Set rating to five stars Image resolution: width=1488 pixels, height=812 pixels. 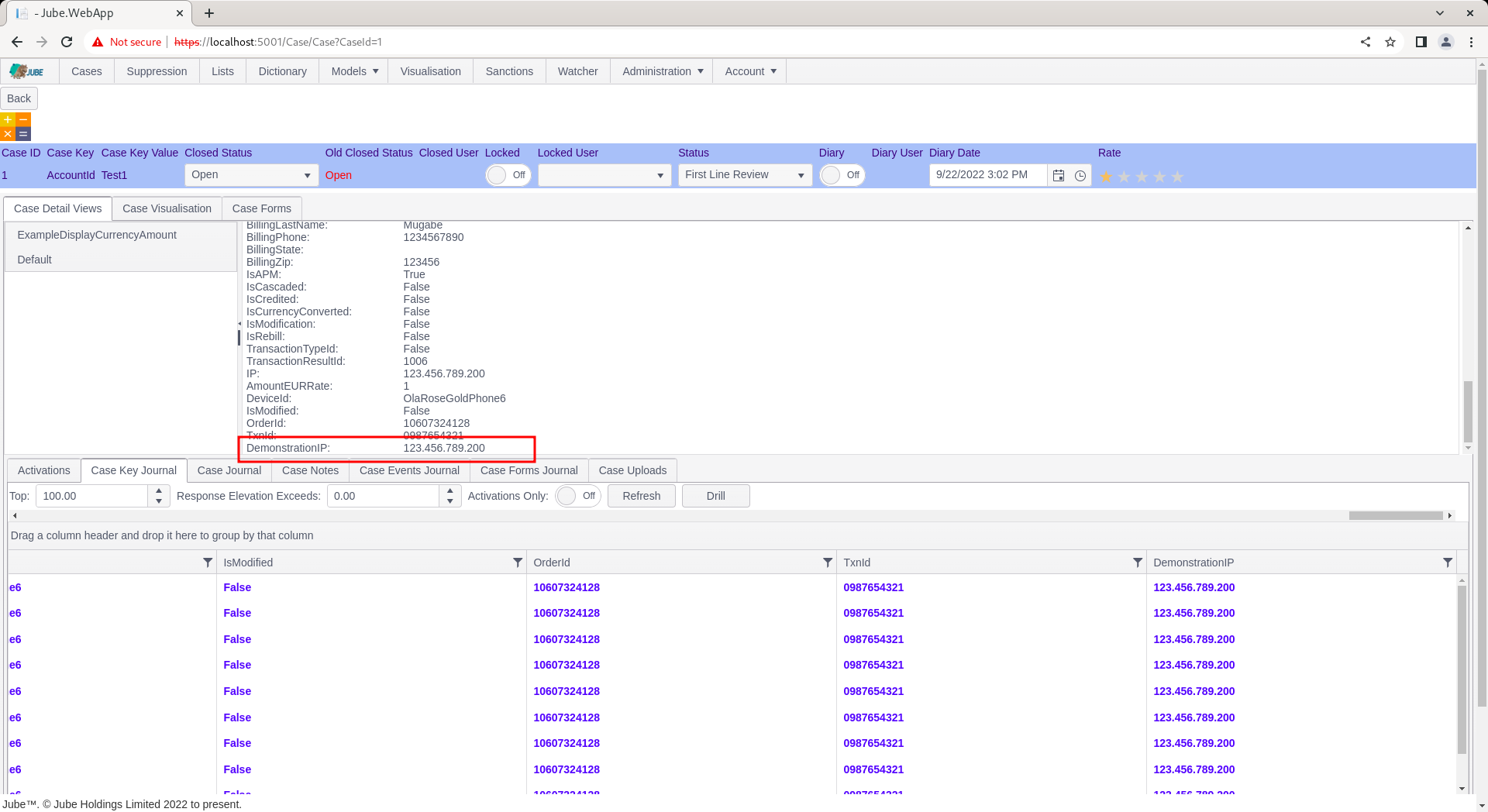click(1177, 177)
